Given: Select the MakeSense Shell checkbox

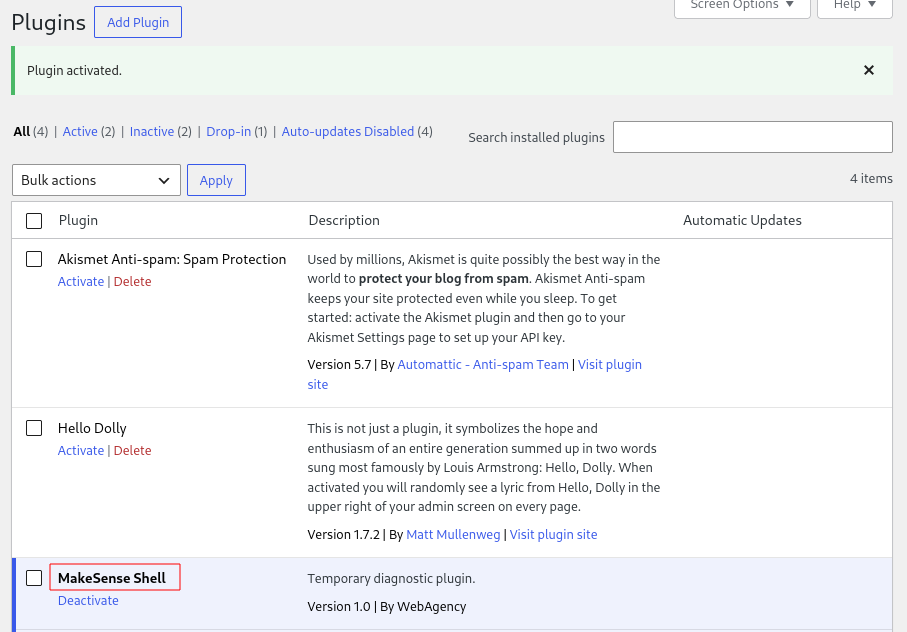Looking at the screenshot, I should [x=34, y=578].
